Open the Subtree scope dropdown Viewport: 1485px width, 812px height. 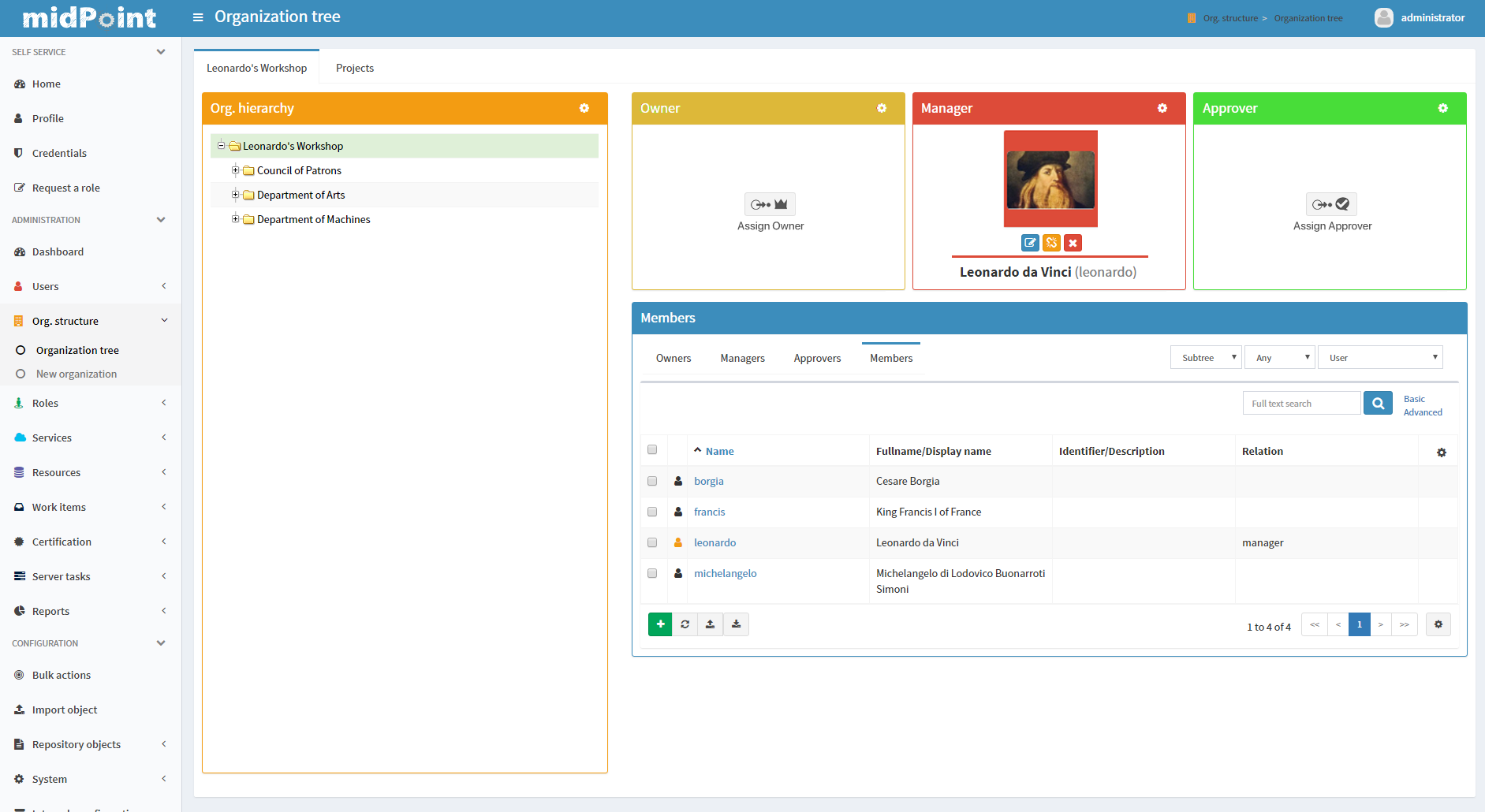pos(1206,358)
